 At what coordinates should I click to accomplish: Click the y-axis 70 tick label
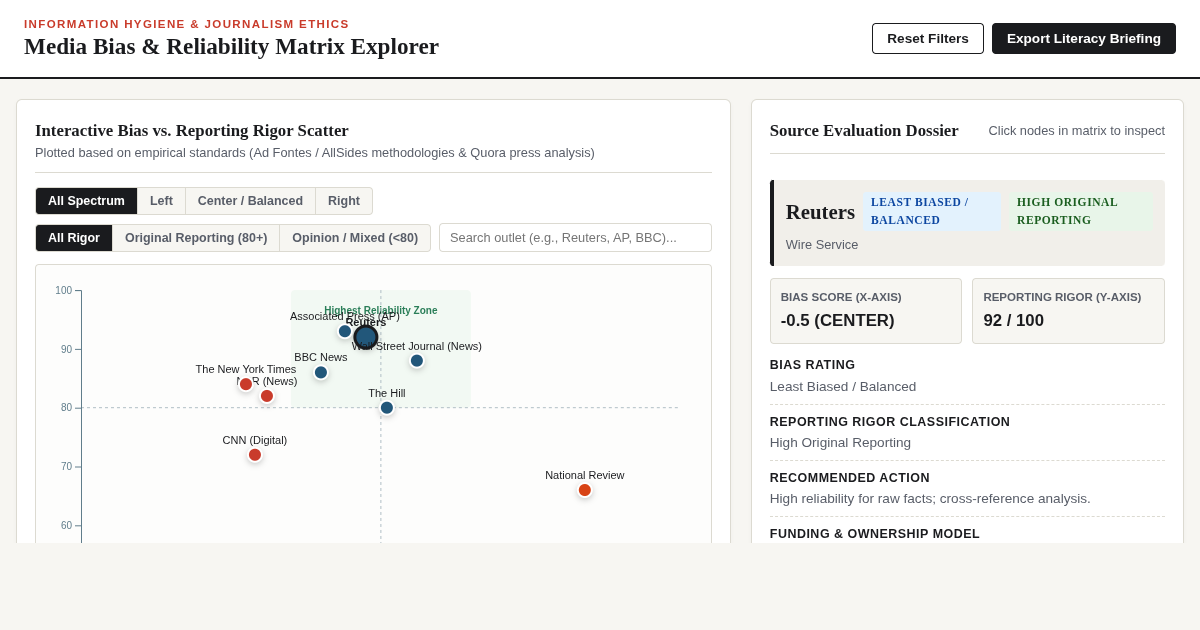click(x=66, y=467)
